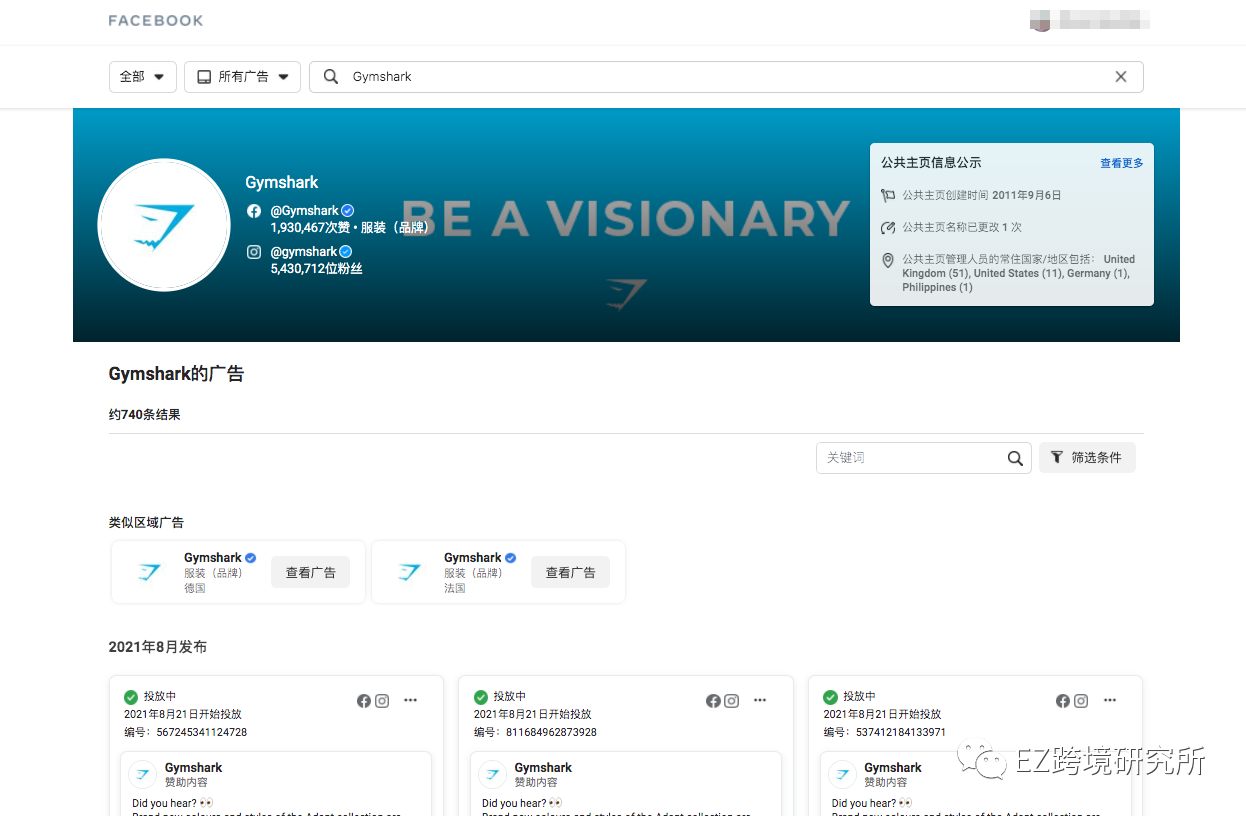Image resolution: width=1246 pixels, height=816 pixels.
Task: Click the 2021年8月发布 section heading
Action: (158, 647)
